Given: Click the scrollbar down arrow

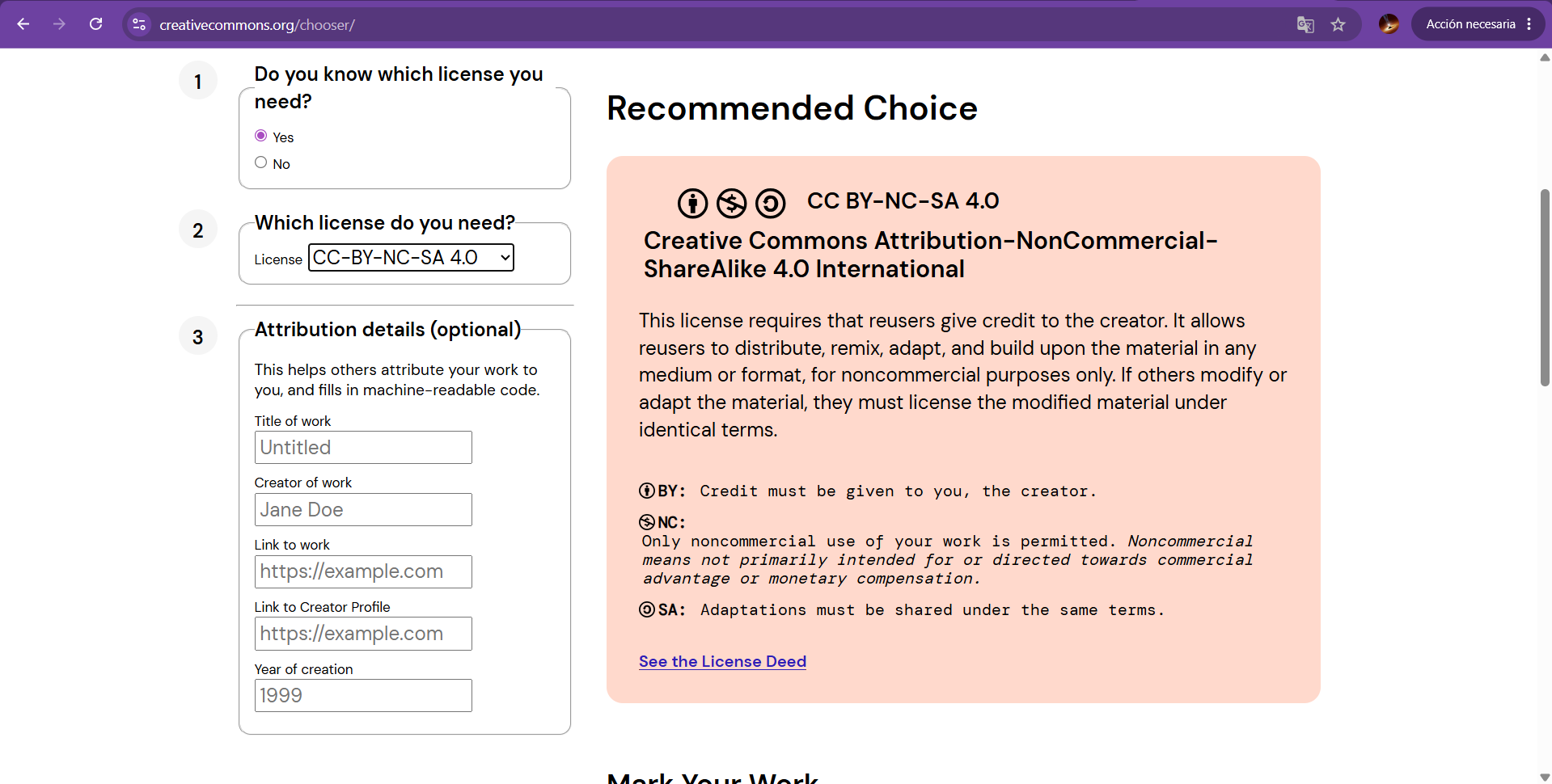Looking at the screenshot, I should click(1545, 777).
